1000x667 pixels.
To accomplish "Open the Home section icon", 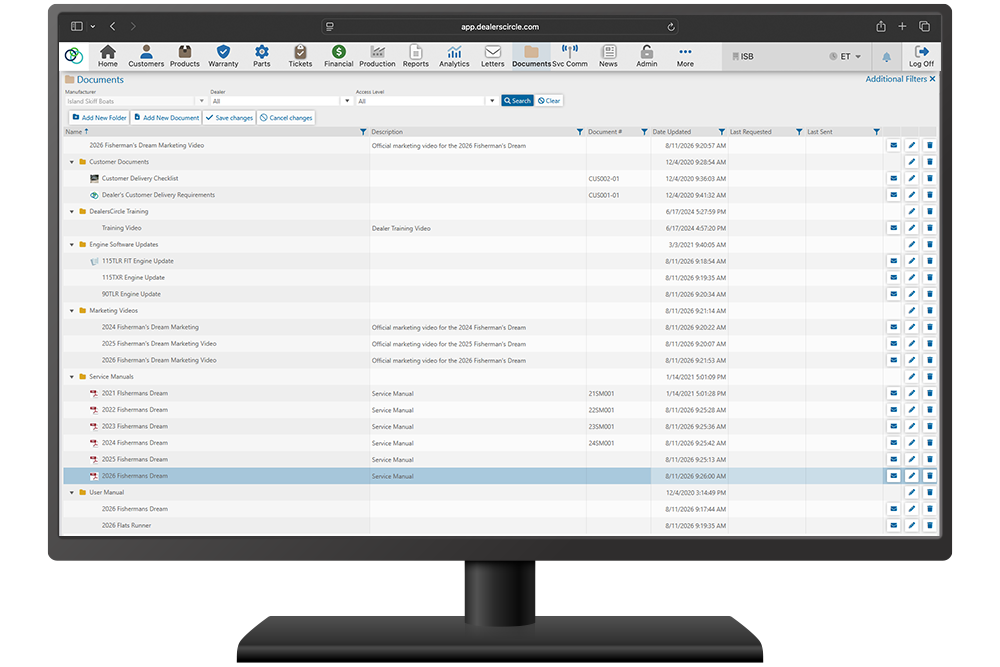I will 108,52.
